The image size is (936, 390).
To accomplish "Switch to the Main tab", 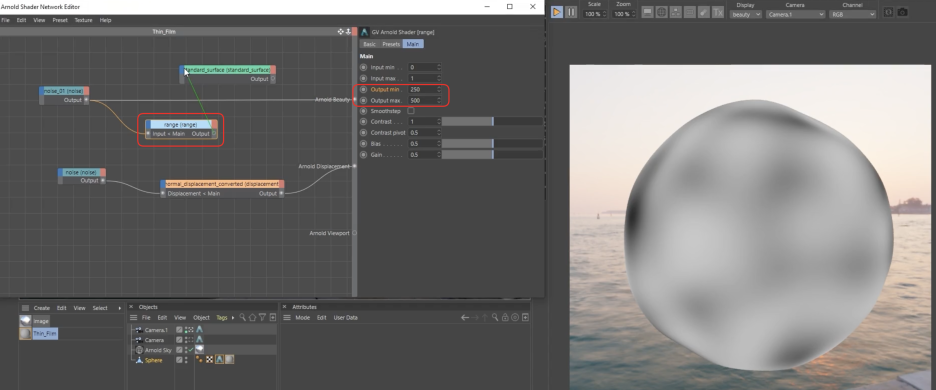I will point(413,44).
